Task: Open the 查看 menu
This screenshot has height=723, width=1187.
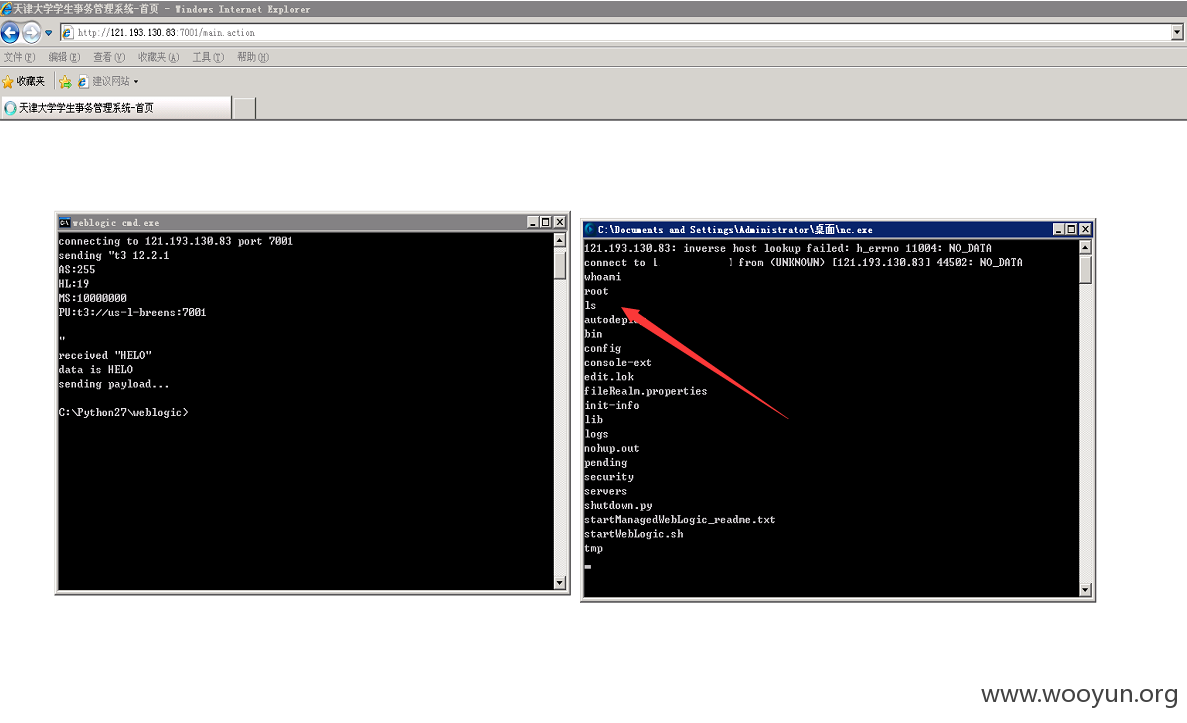Action: pyautogui.click(x=108, y=57)
